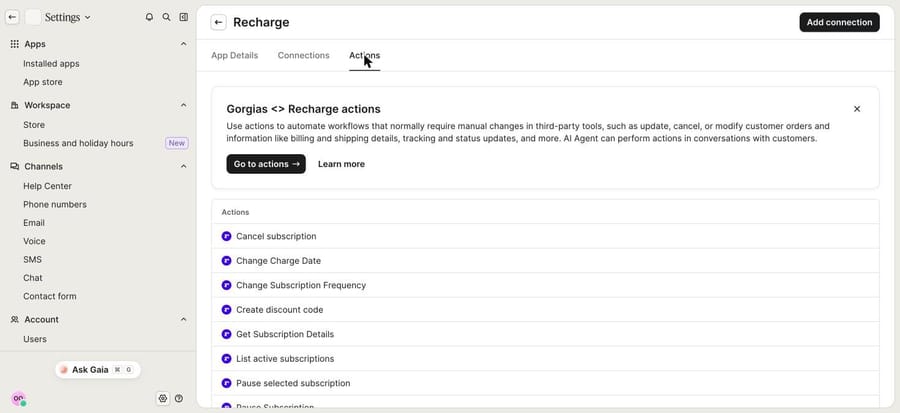The height and width of the screenshot is (413, 900).
Task: Collapse the Apps section
Action: (x=184, y=44)
